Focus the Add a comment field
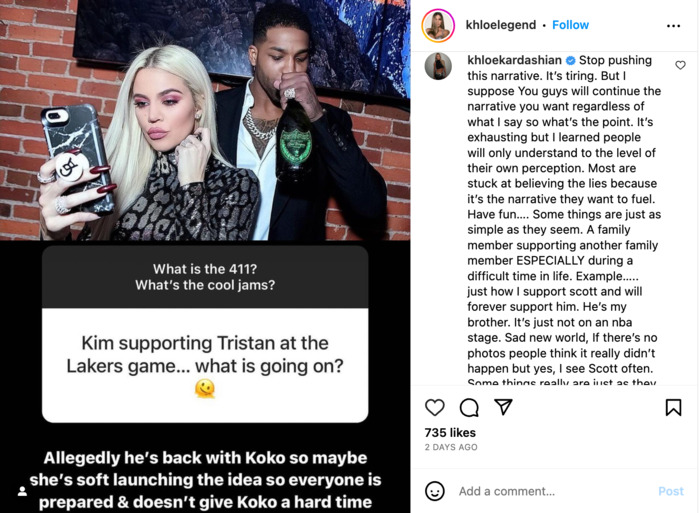 (554, 491)
